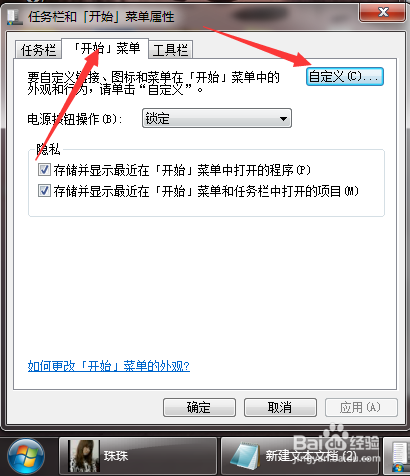The width and height of the screenshot is (410, 476).
Task: Open the partially visible taskbar document icon
Action: 399,457
